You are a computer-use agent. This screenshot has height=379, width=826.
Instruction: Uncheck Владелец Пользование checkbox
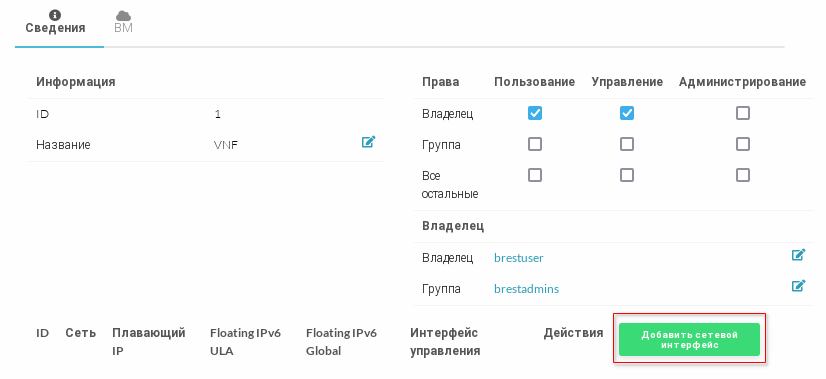[535, 113]
